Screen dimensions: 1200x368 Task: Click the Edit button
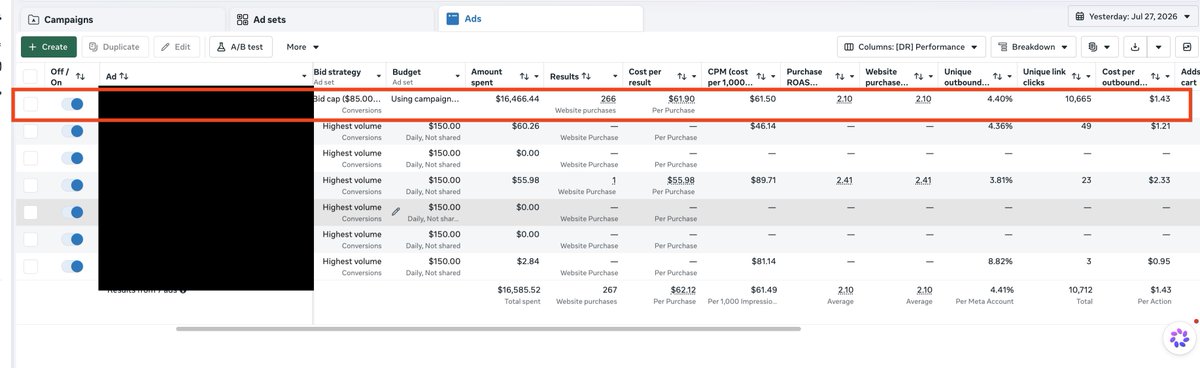click(177, 47)
